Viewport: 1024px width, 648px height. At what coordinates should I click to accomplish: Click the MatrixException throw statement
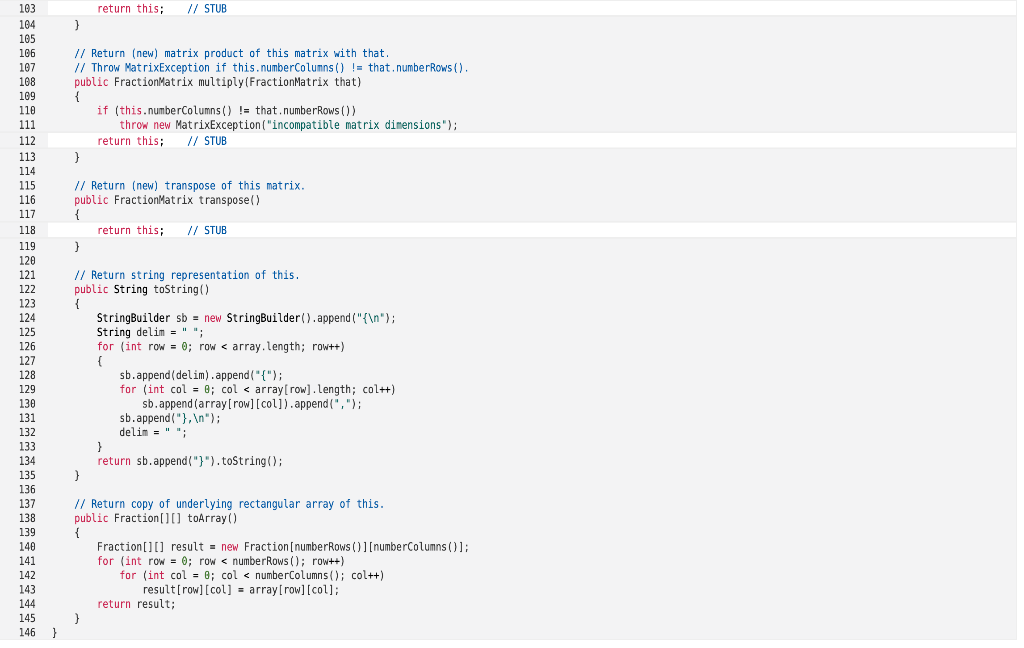click(x=288, y=125)
